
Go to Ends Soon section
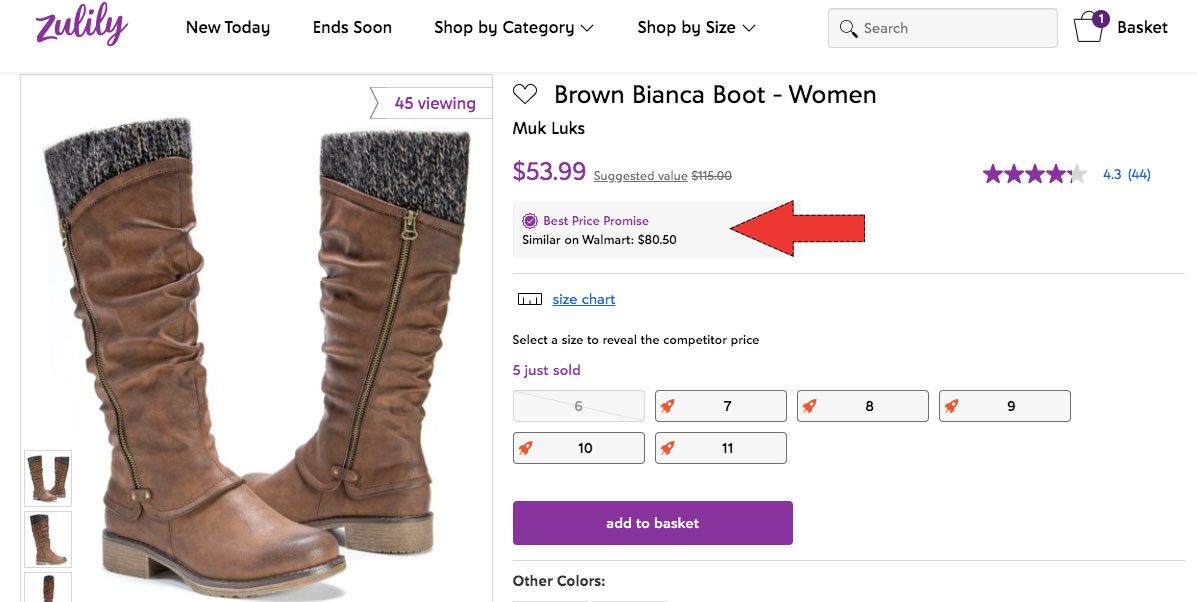[352, 28]
